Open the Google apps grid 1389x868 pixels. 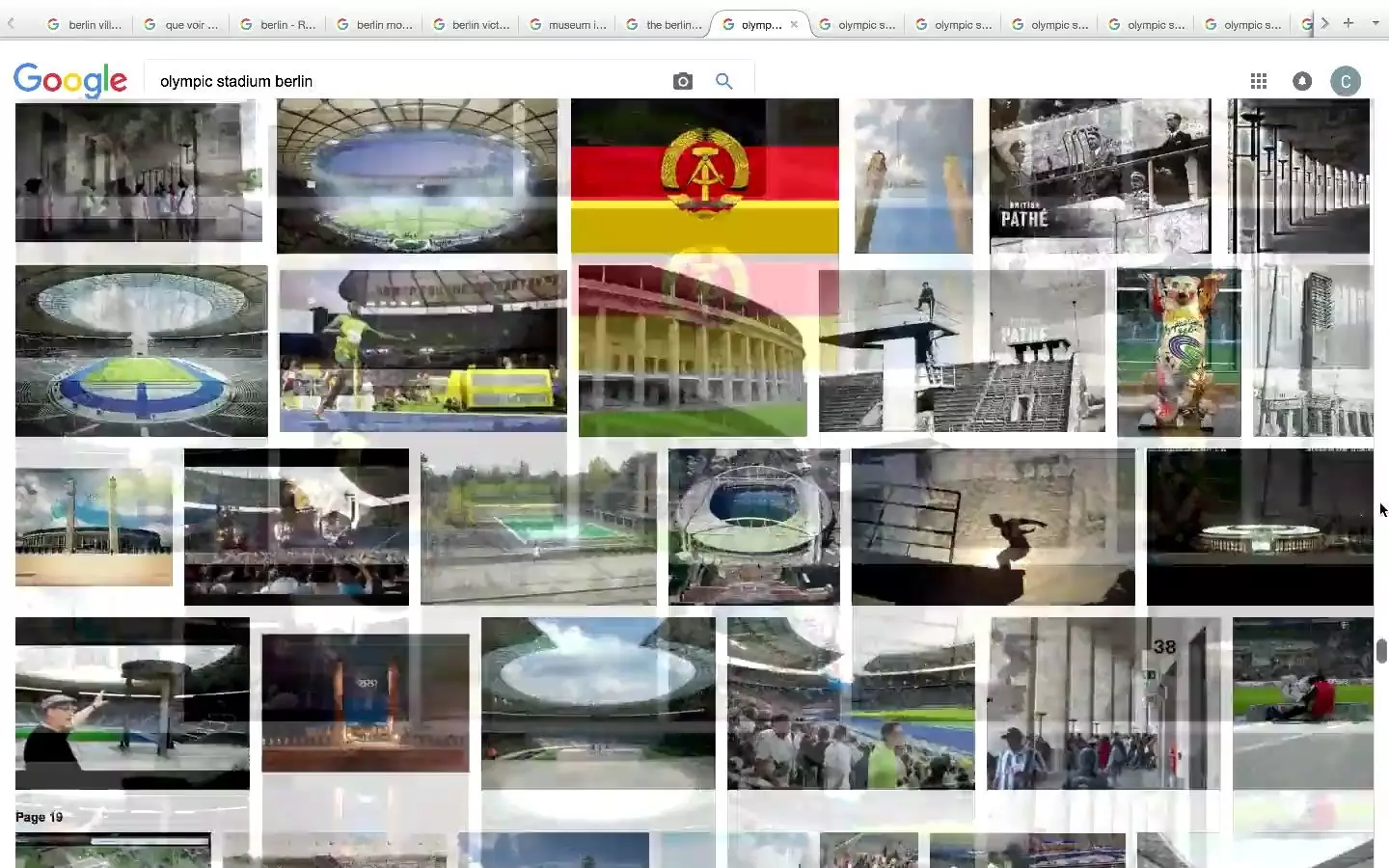coord(1259,82)
